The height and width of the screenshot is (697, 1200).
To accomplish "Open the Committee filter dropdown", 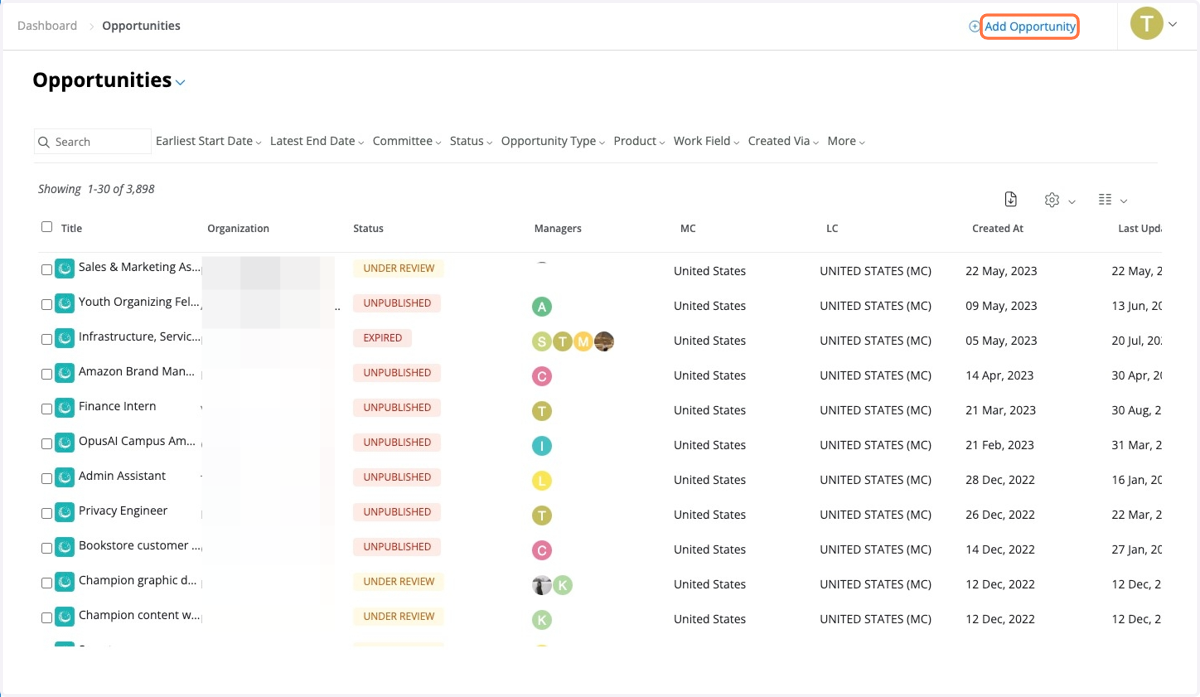I will click(x=407, y=141).
